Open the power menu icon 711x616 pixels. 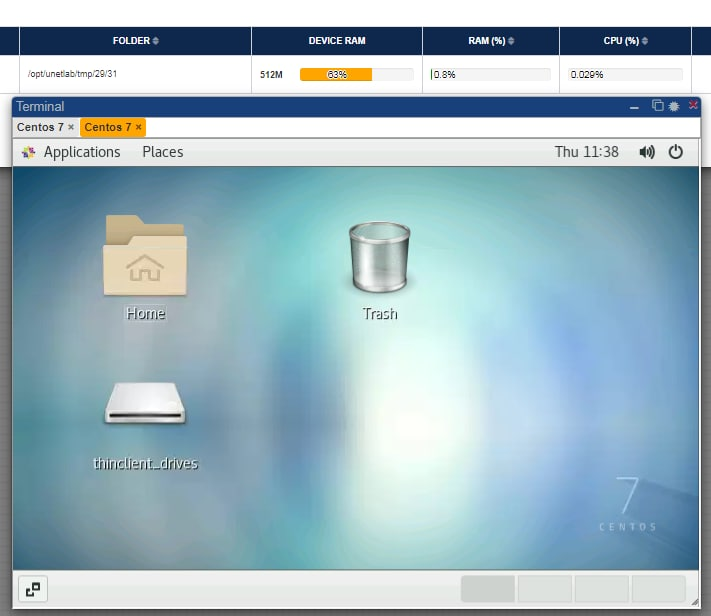[676, 152]
